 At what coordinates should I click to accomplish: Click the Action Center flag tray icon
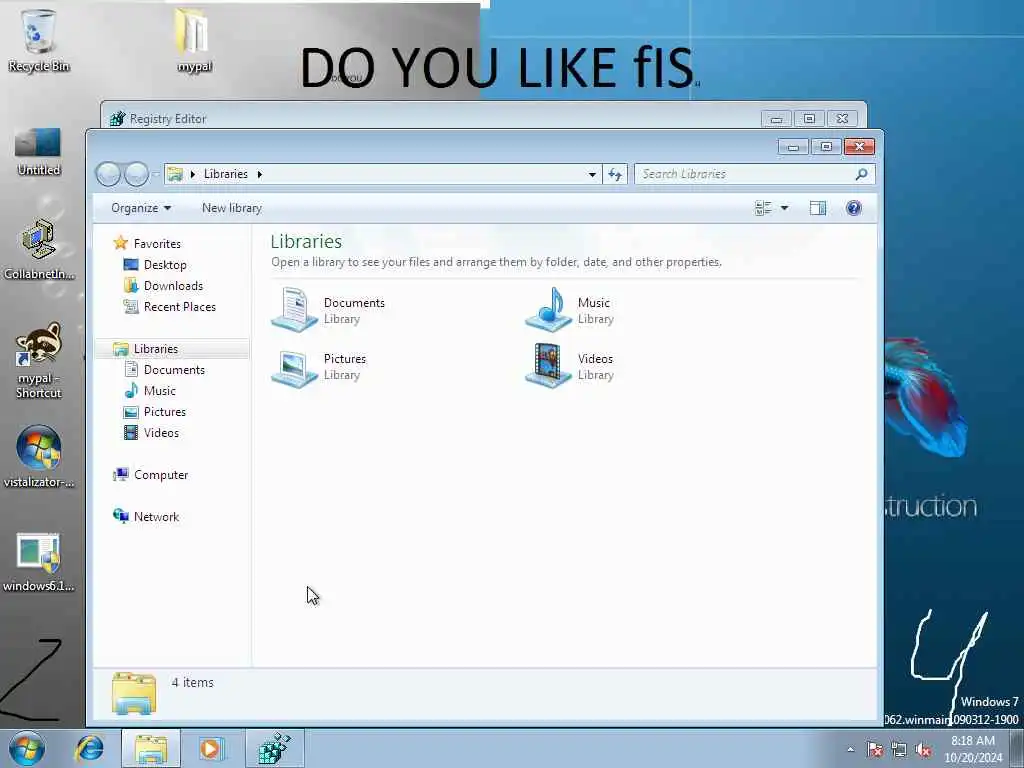tap(874, 750)
